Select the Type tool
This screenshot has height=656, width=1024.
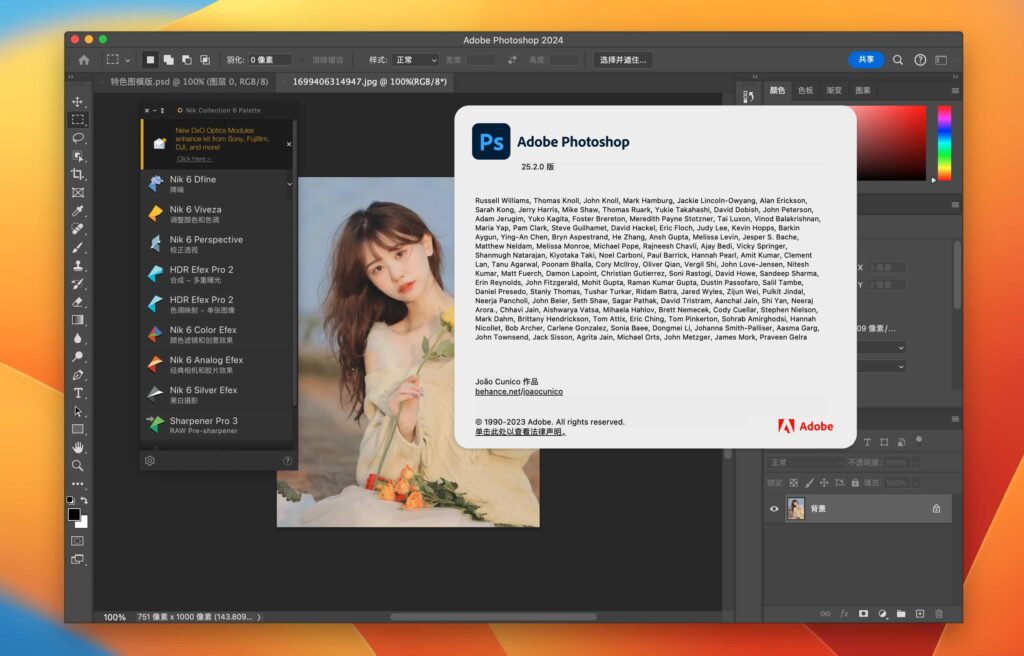pos(78,393)
